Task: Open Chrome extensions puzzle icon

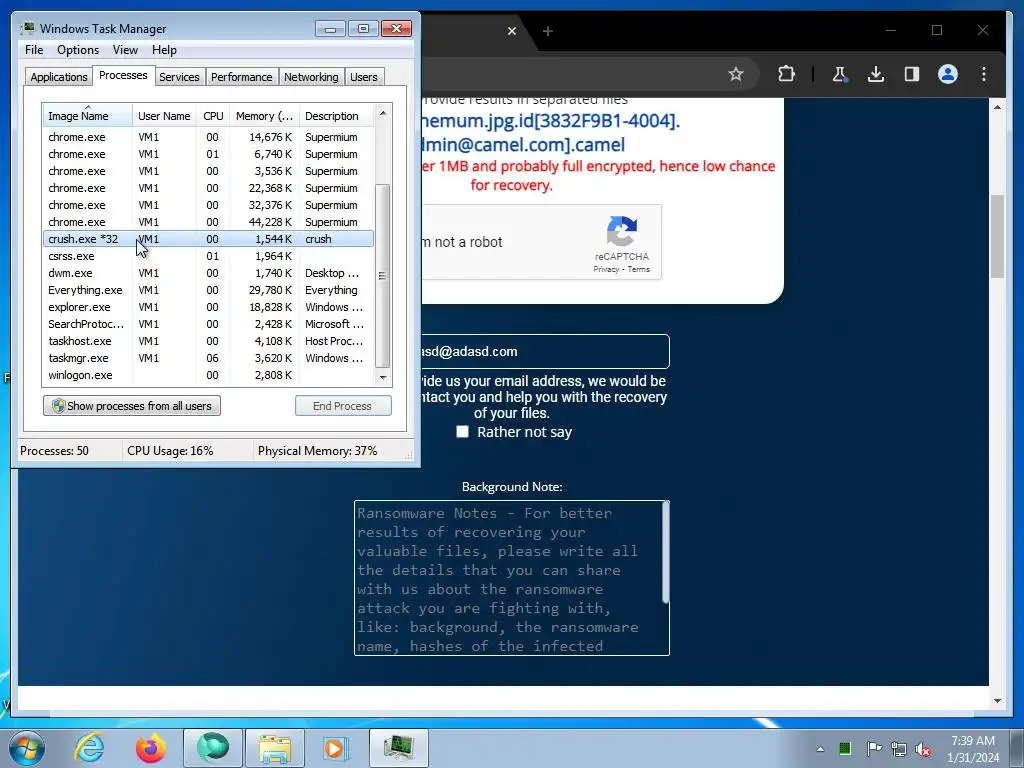Action: pos(786,74)
